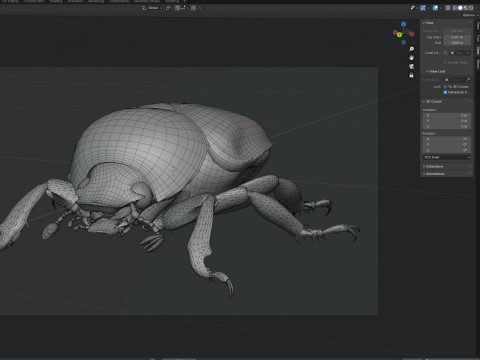Click the 3D Cursor Location Y field
The height and width of the screenshot is (360, 480).
pos(447,121)
